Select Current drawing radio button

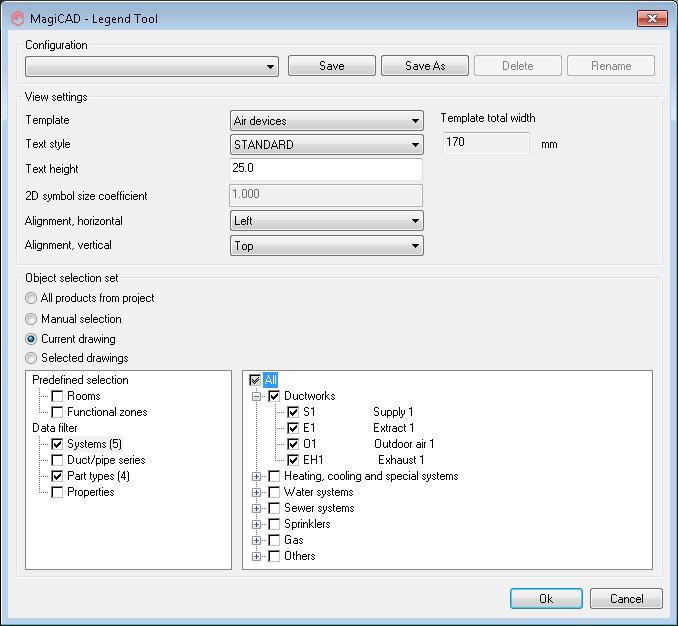[31, 339]
